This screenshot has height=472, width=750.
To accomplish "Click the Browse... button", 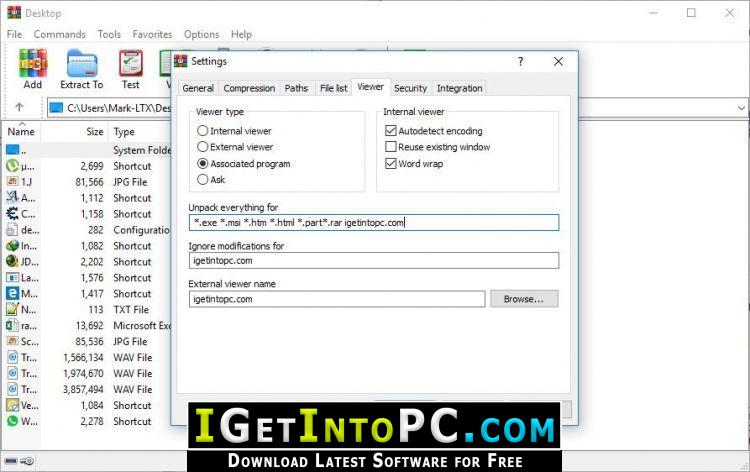I will [524, 299].
